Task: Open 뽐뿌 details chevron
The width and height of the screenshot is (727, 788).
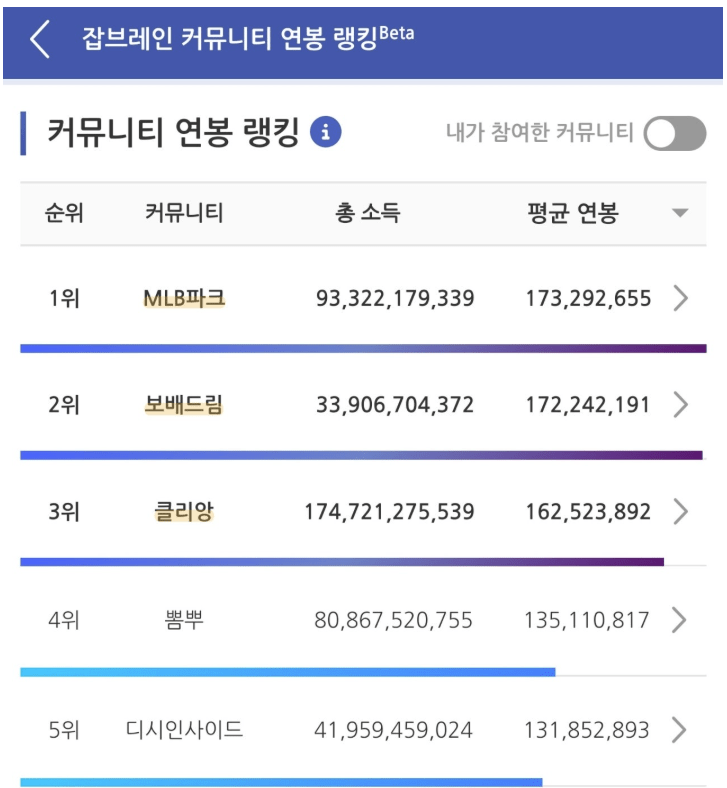Action: pyautogui.click(x=680, y=620)
